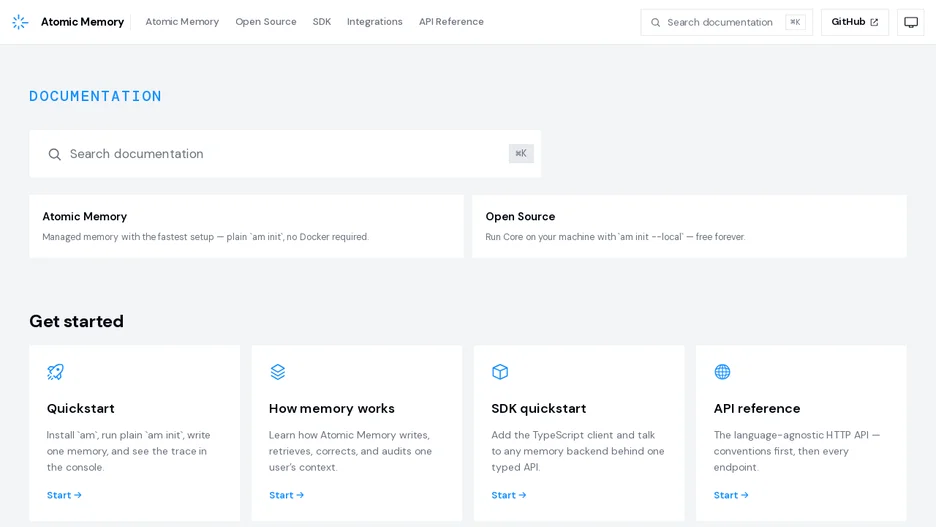
Task: Click the 'Add the TypeScript client' description
Action: [578, 451]
